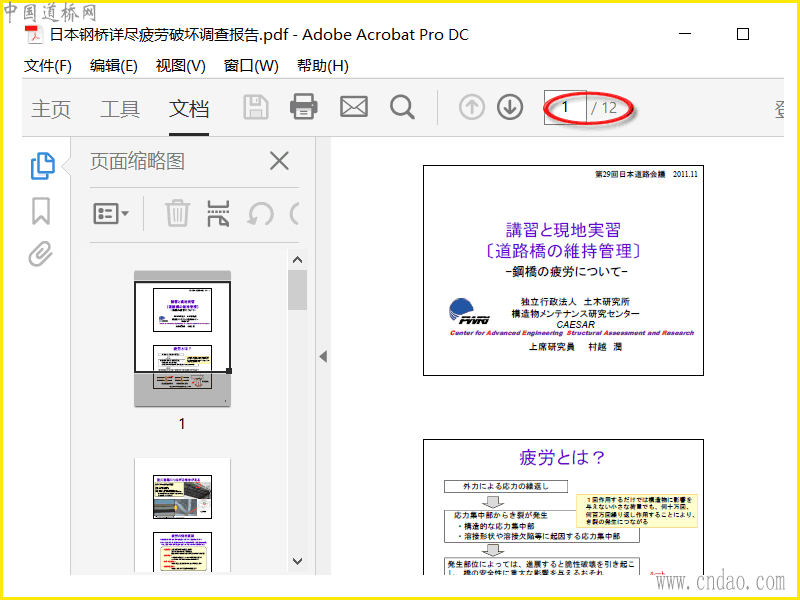Open the thumbnails options dropdown
Image resolution: width=800 pixels, height=600 pixels.
[x=111, y=213]
